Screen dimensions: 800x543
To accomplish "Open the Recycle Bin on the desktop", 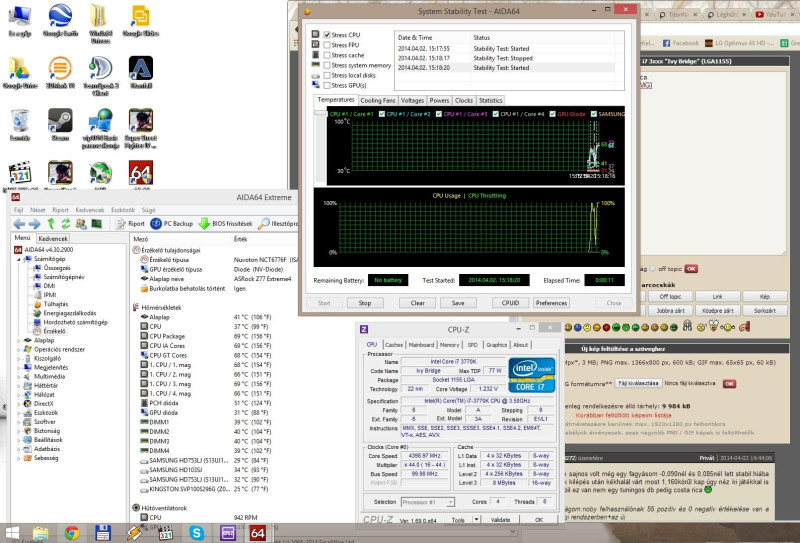I will click(20, 125).
